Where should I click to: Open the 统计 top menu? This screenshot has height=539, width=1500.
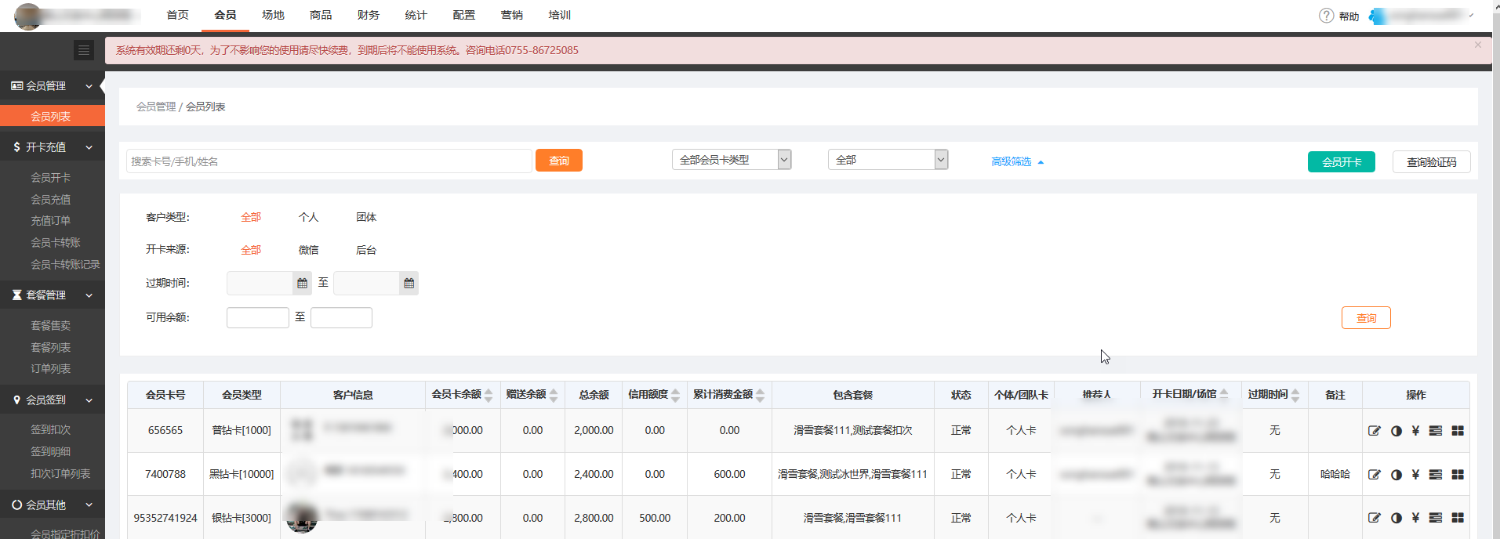coord(416,16)
